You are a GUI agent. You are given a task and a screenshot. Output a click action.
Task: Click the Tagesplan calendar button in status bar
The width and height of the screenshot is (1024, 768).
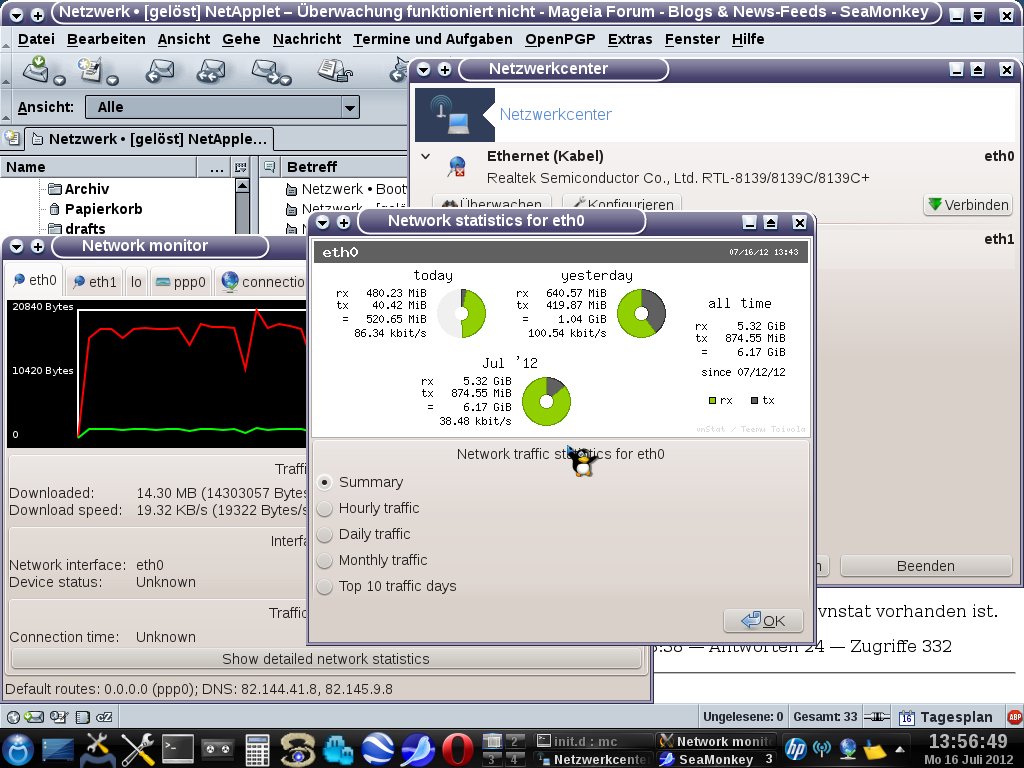[946, 717]
